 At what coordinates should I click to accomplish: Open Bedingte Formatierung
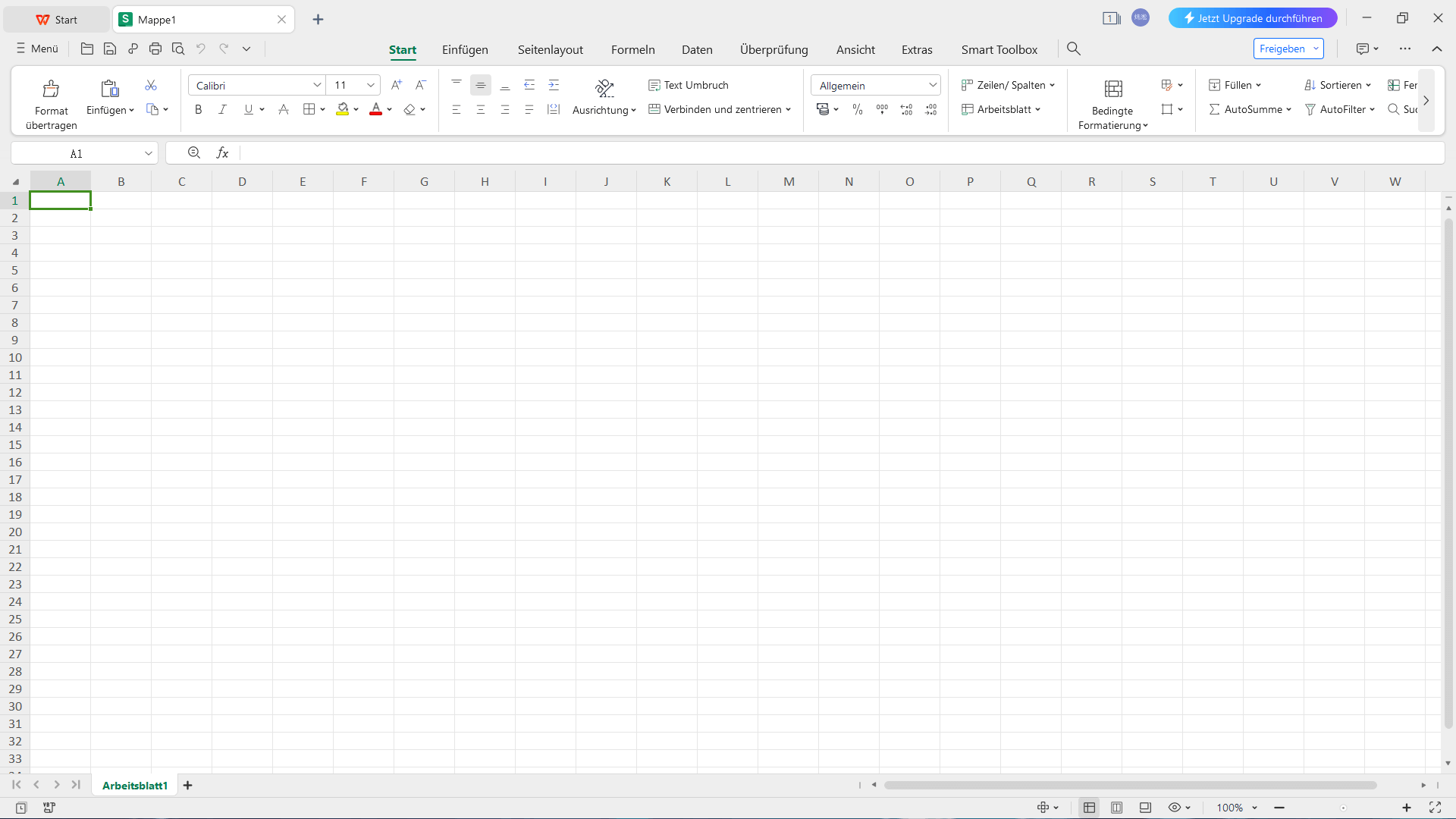(1112, 101)
